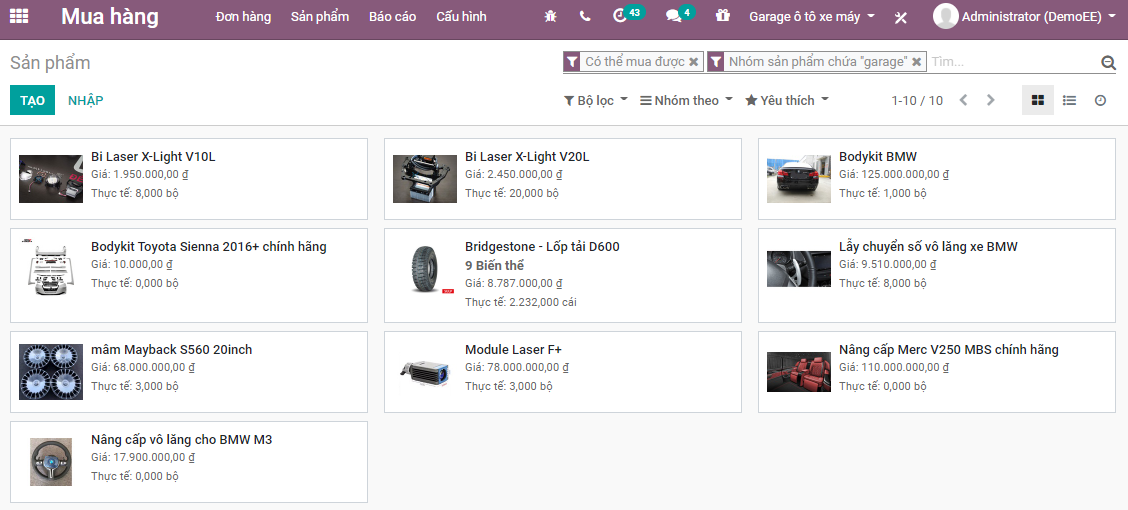This screenshot has height=510, width=1128.
Task: Expand the Nhóm theo dropdown
Action: click(x=686, y=100)
